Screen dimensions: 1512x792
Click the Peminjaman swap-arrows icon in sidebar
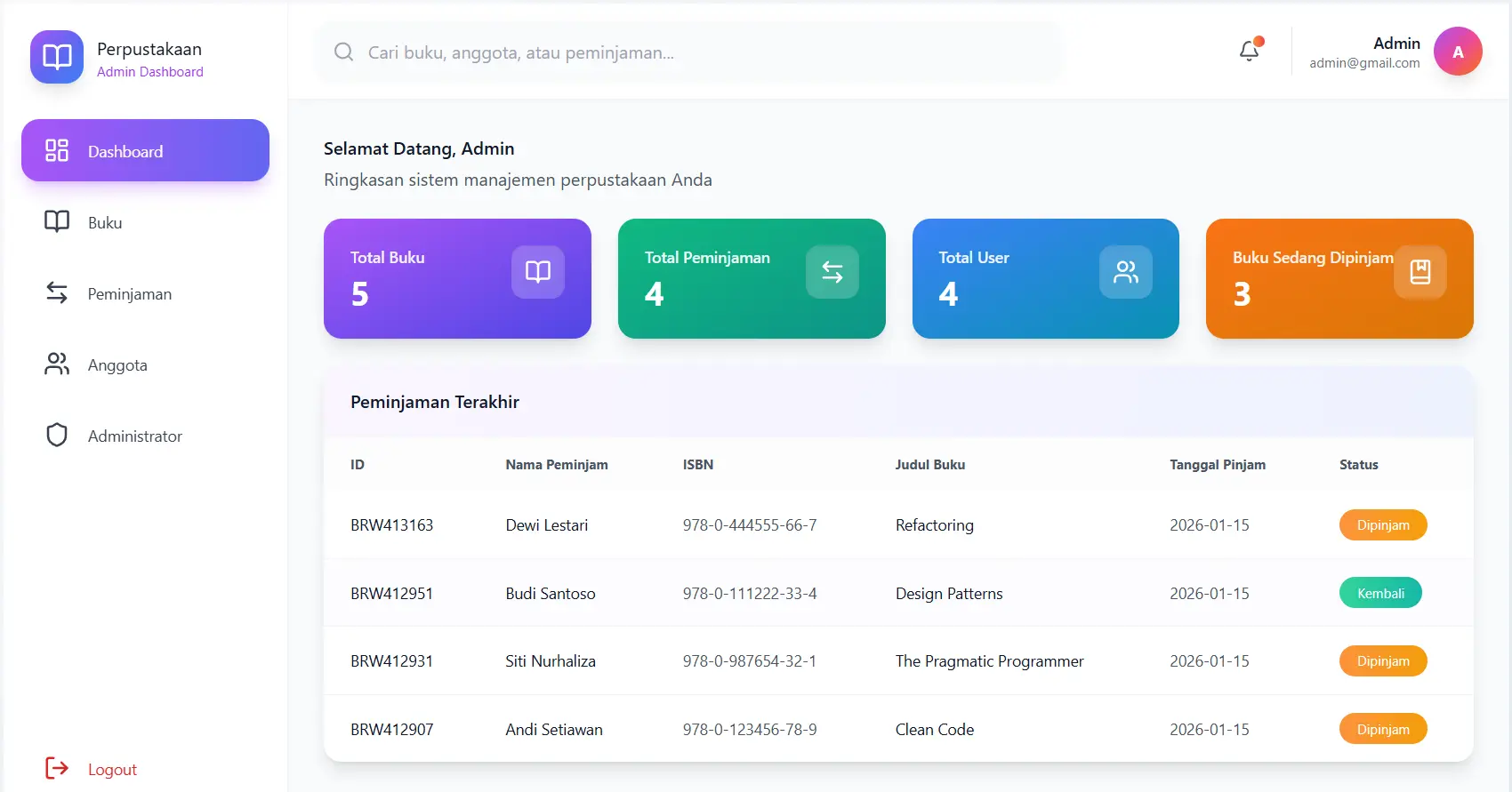pos(57,292)
